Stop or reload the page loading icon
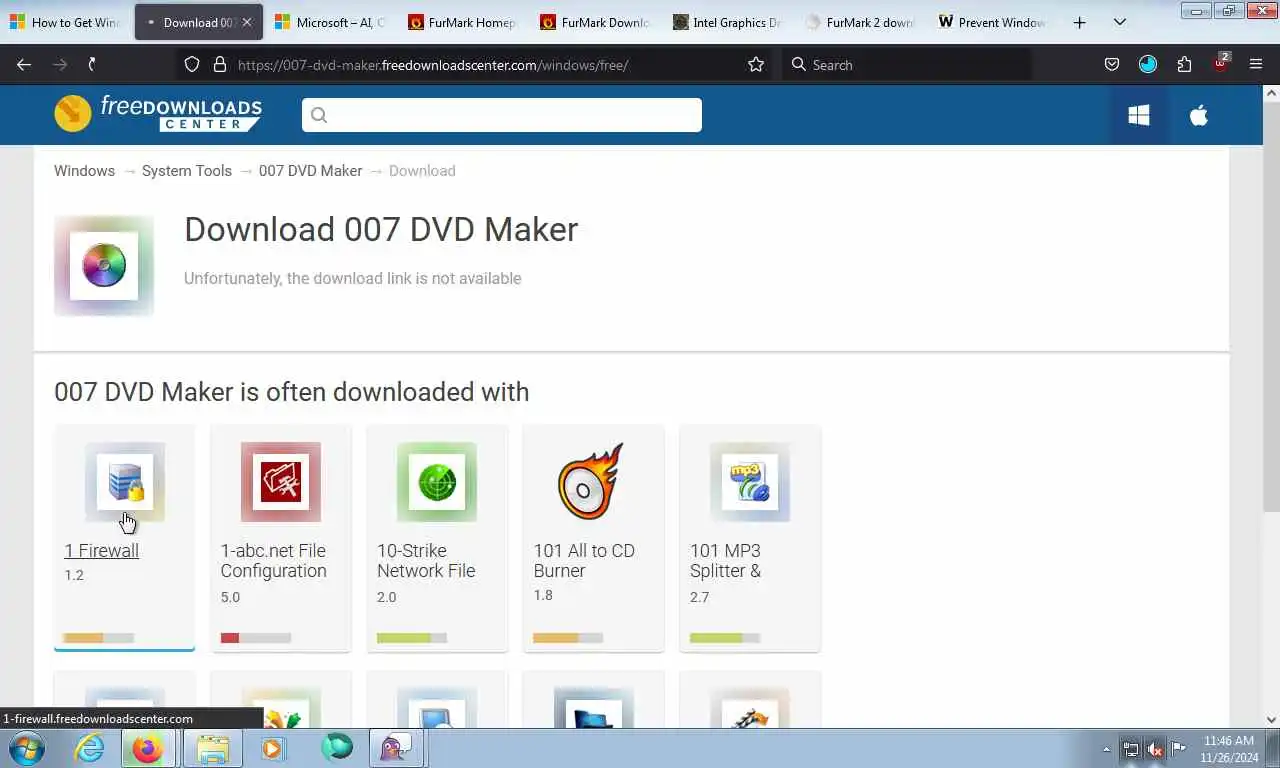The width and height of the screenshot is (1280, 768). pyautogui.click(x=92, y=64)
